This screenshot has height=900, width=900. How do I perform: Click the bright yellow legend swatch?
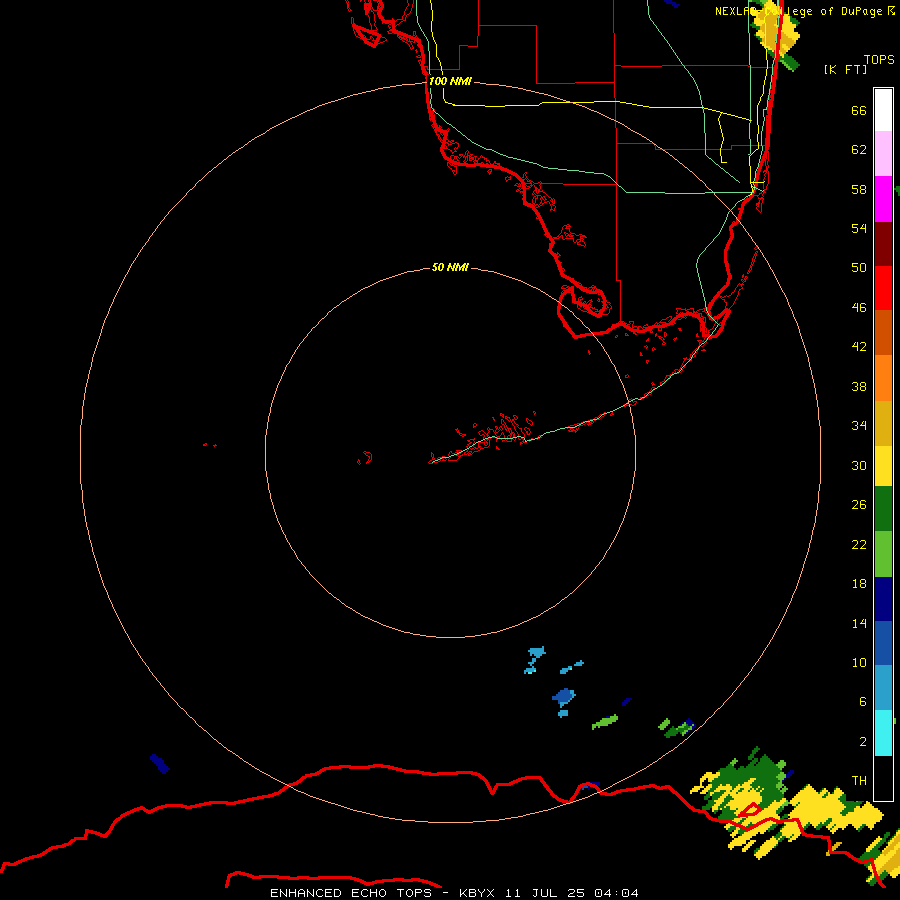[x=883, y=466]
